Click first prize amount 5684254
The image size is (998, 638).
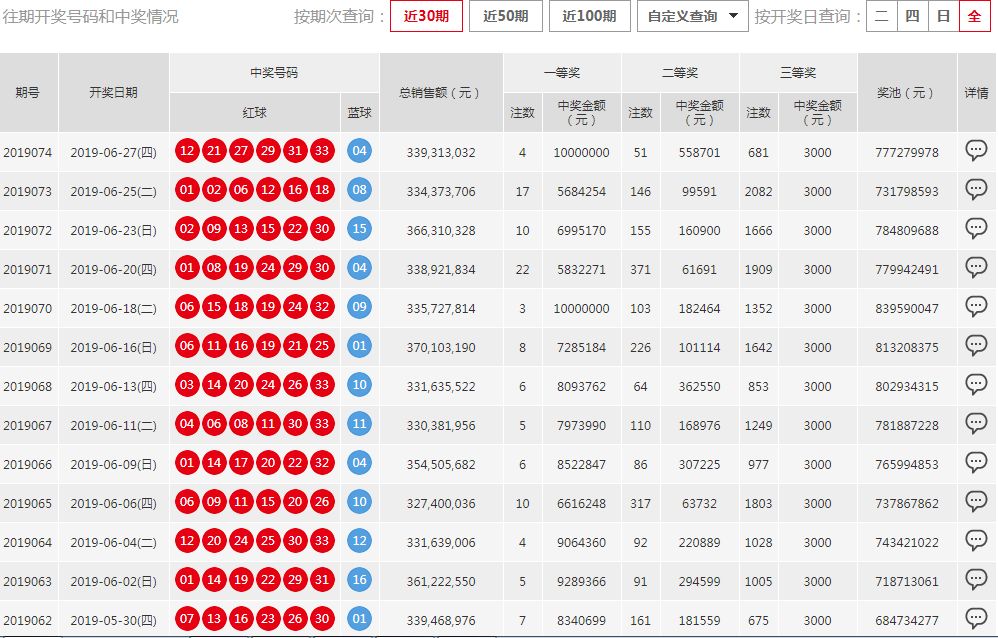[581, 192]
